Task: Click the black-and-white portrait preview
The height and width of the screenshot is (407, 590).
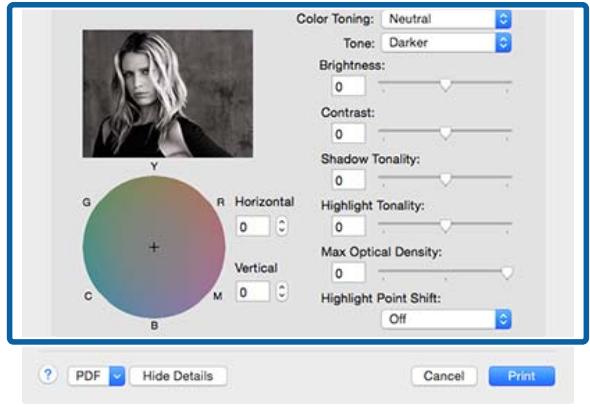Action: pyautogui.click(x=168, y=94)
